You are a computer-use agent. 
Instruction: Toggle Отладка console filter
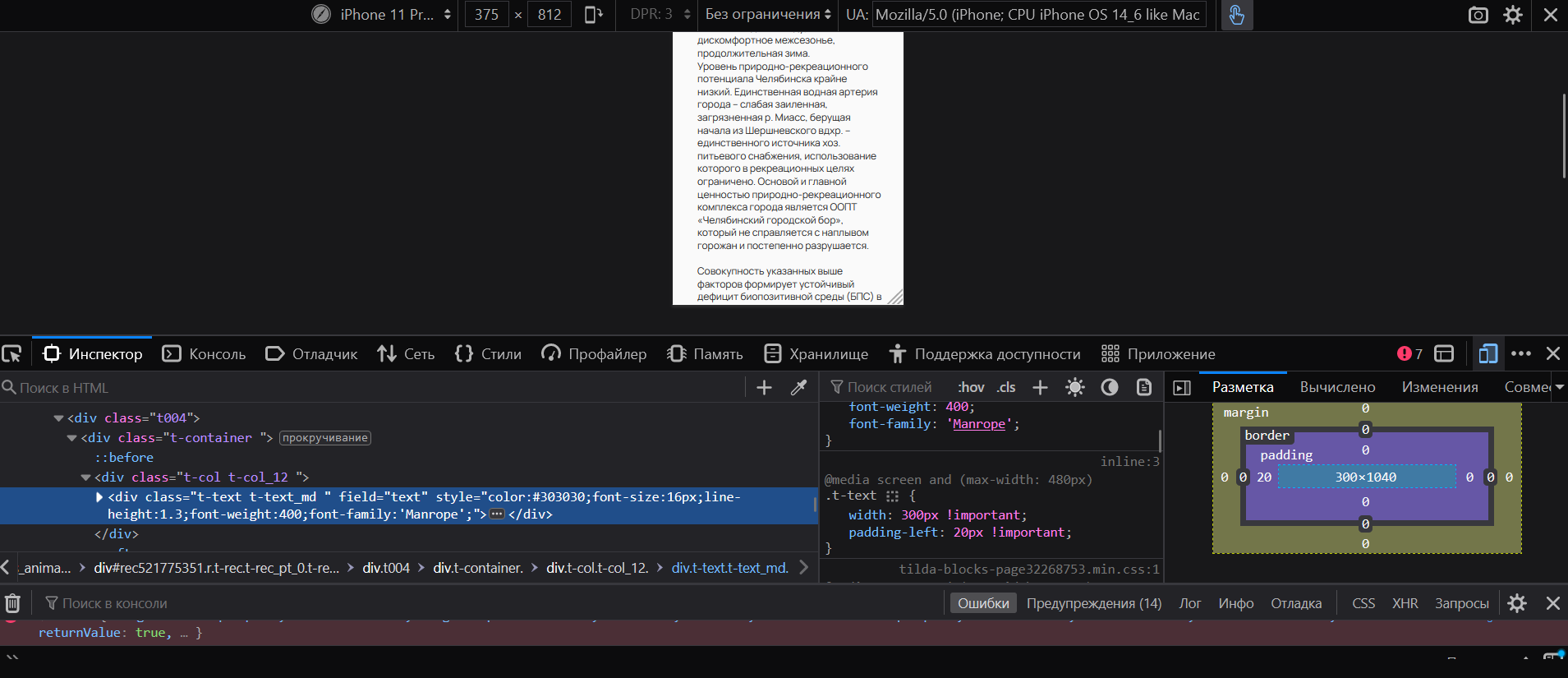coord(1296,603)
